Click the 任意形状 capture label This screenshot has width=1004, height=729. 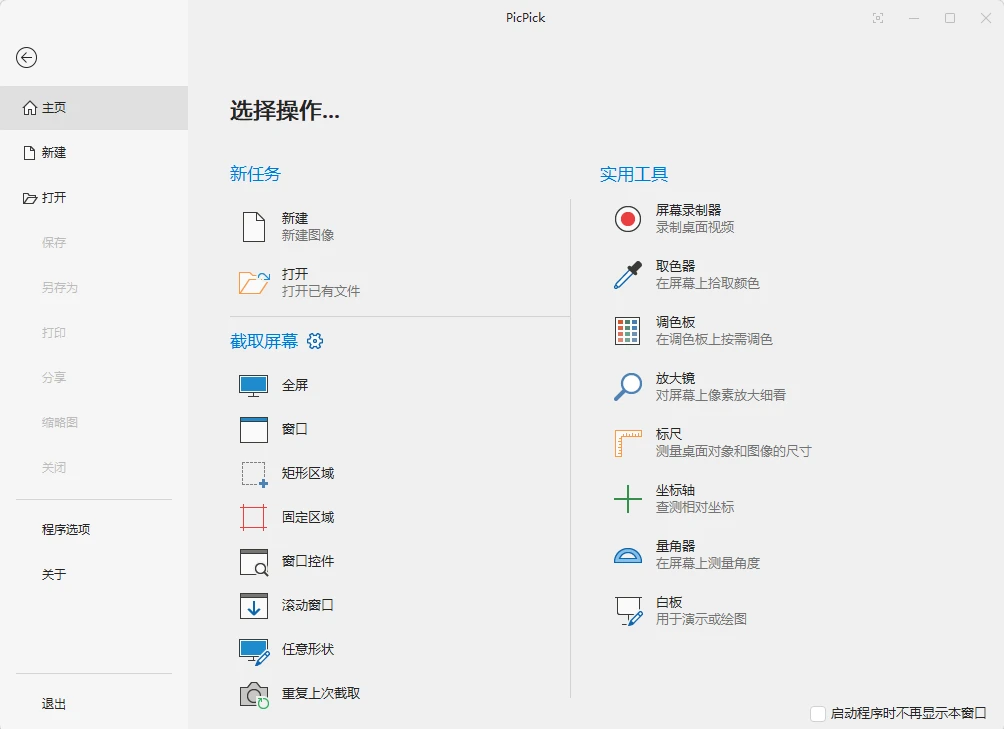[308, 649]
